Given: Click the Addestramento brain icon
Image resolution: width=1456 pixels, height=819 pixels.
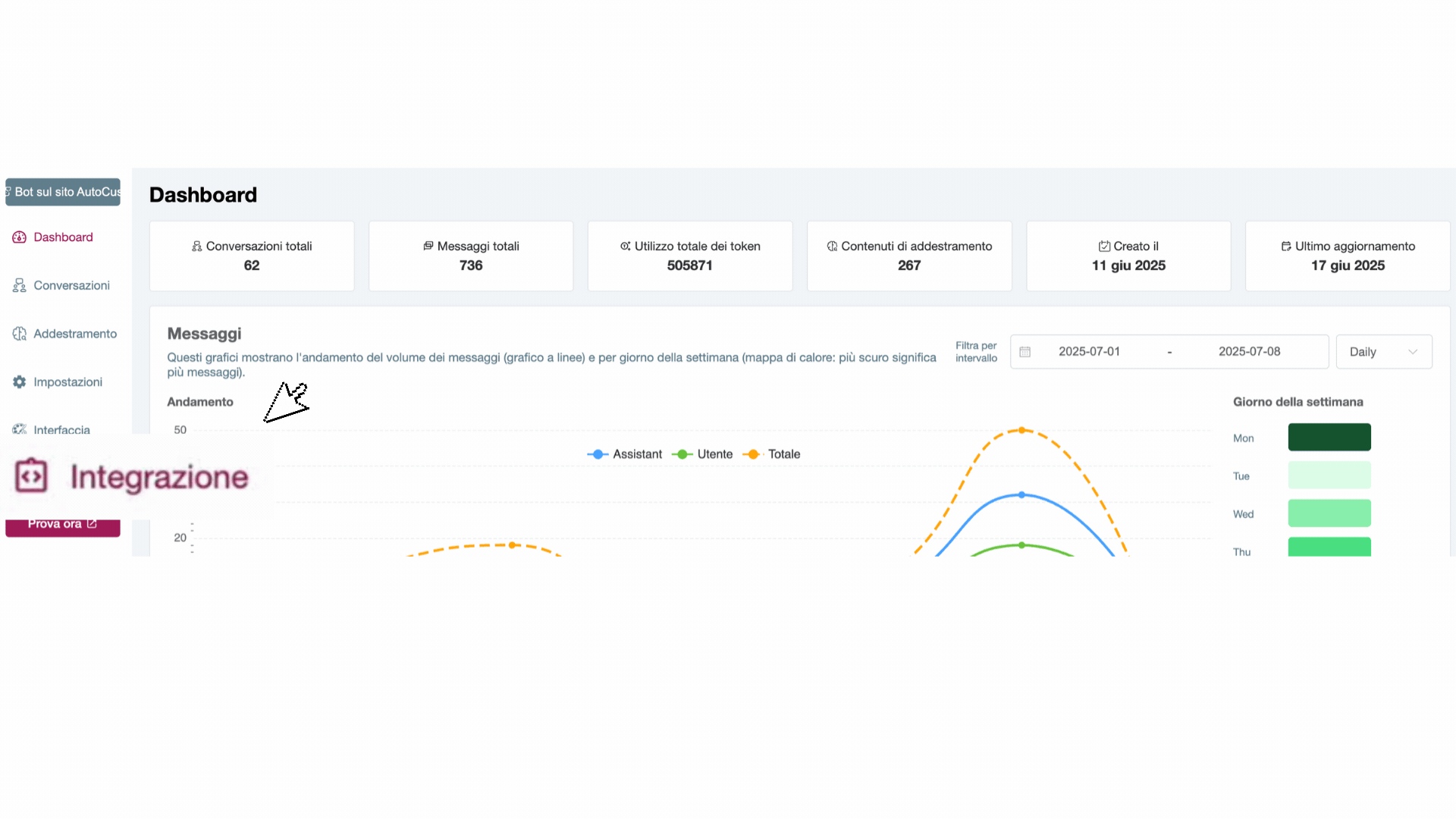Looking at the screenshot, I should point(20,334).
